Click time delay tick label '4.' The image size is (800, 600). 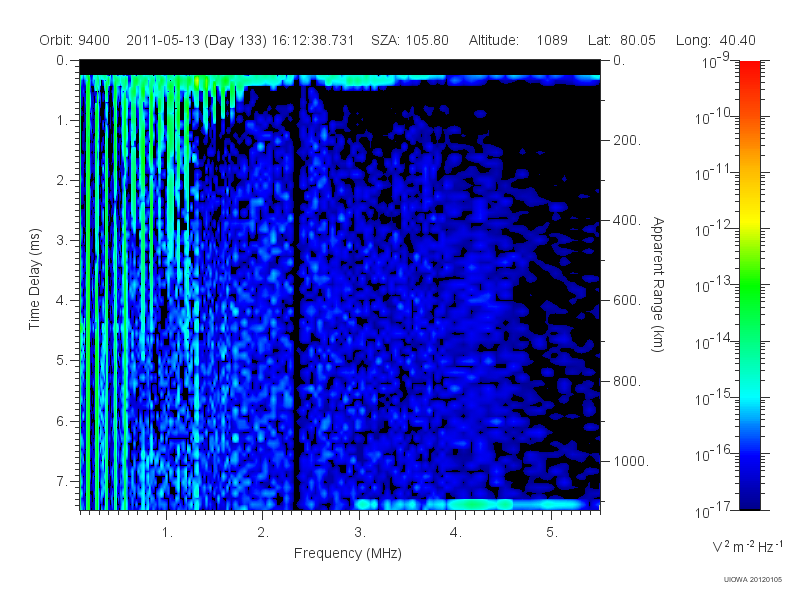pos(61,301)
